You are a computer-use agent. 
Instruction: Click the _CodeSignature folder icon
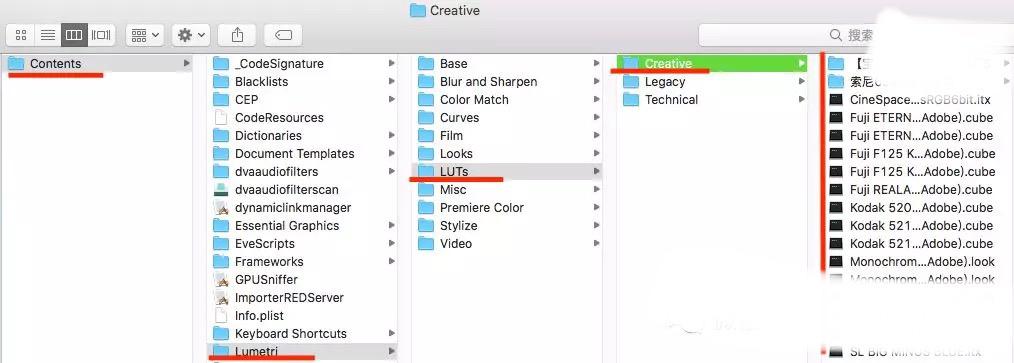tap(221, 63)
